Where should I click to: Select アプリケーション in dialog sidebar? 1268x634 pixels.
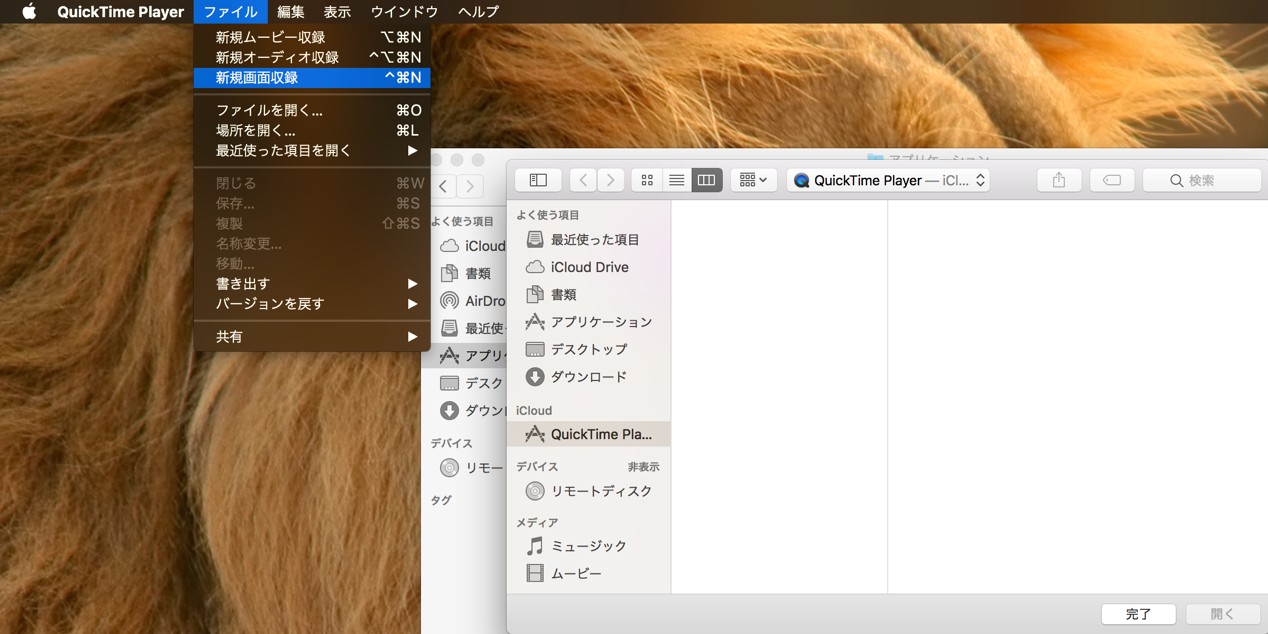click(589, 321)
